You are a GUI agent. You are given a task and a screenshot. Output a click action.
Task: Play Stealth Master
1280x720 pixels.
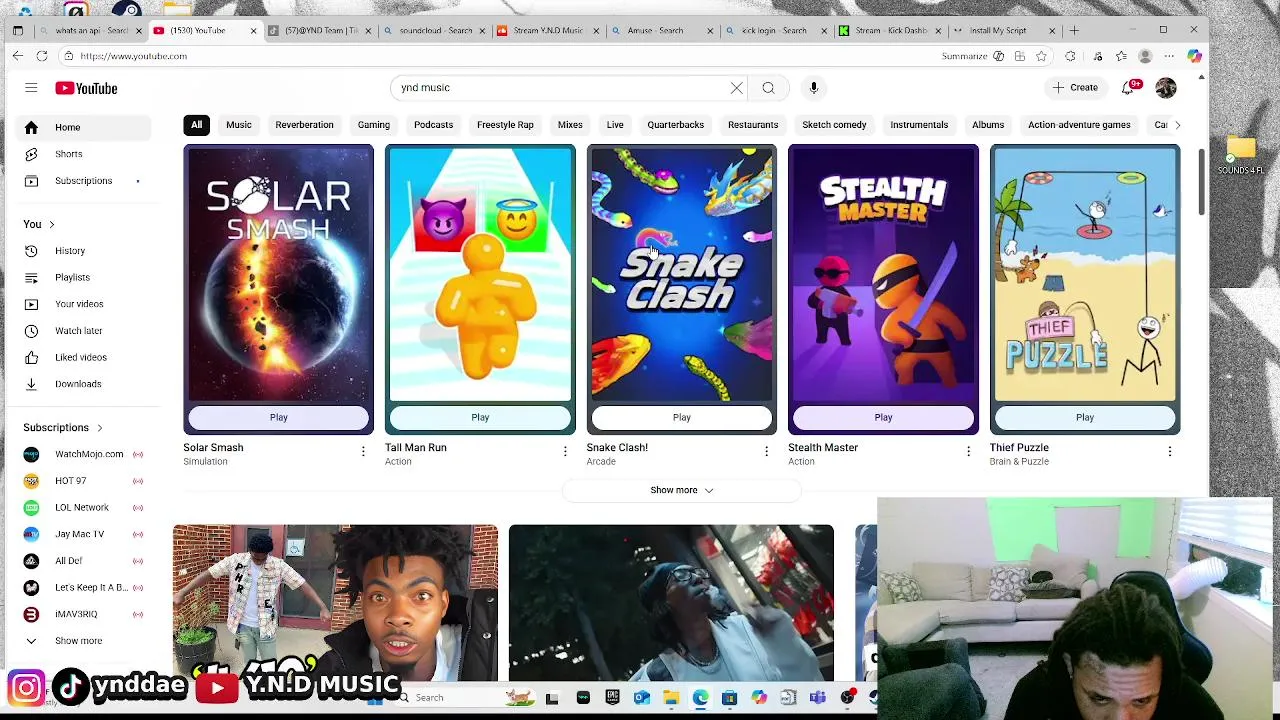pyautogui.click(x=883, y=417)
